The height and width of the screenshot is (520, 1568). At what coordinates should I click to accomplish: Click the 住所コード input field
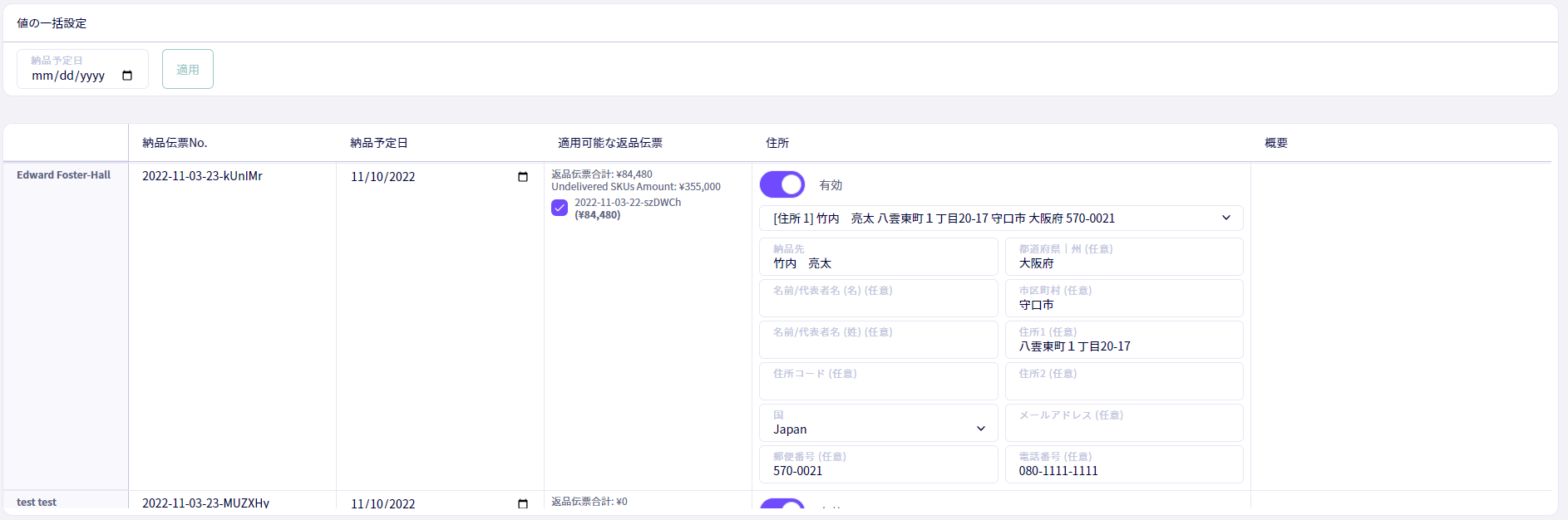coord(879,381)
